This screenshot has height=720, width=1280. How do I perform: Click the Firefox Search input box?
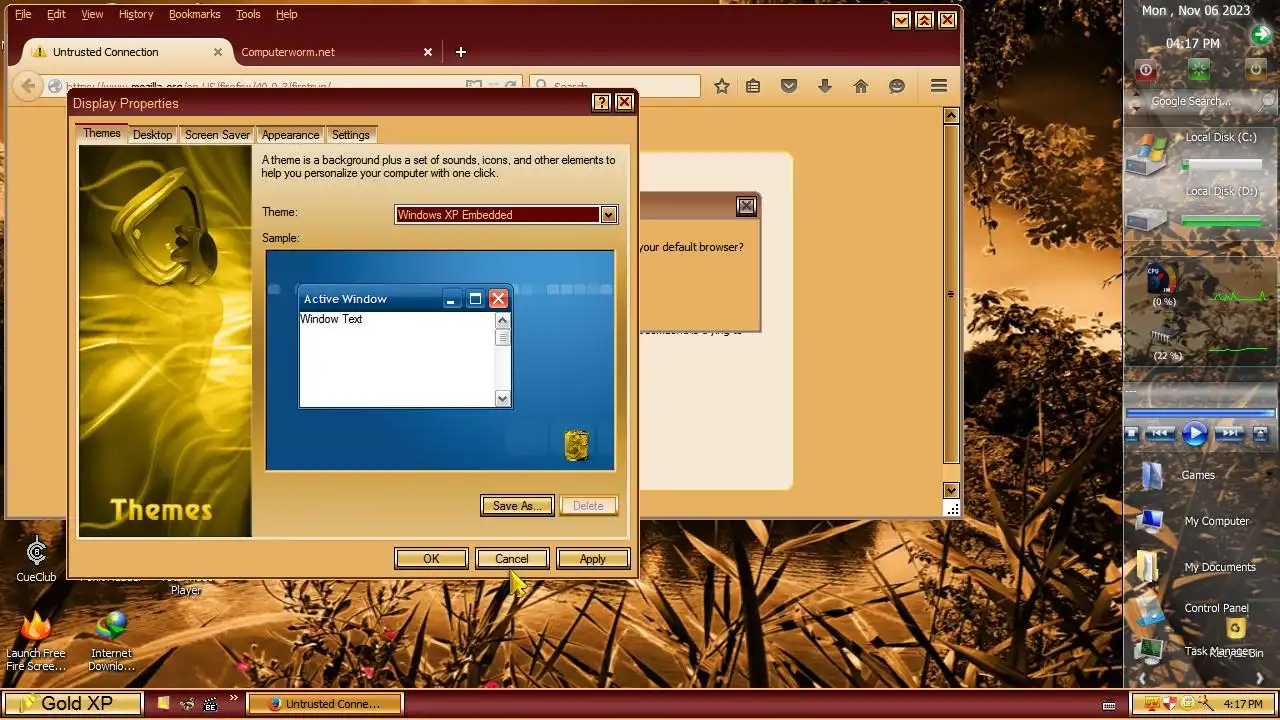click(x=615, y=86)
